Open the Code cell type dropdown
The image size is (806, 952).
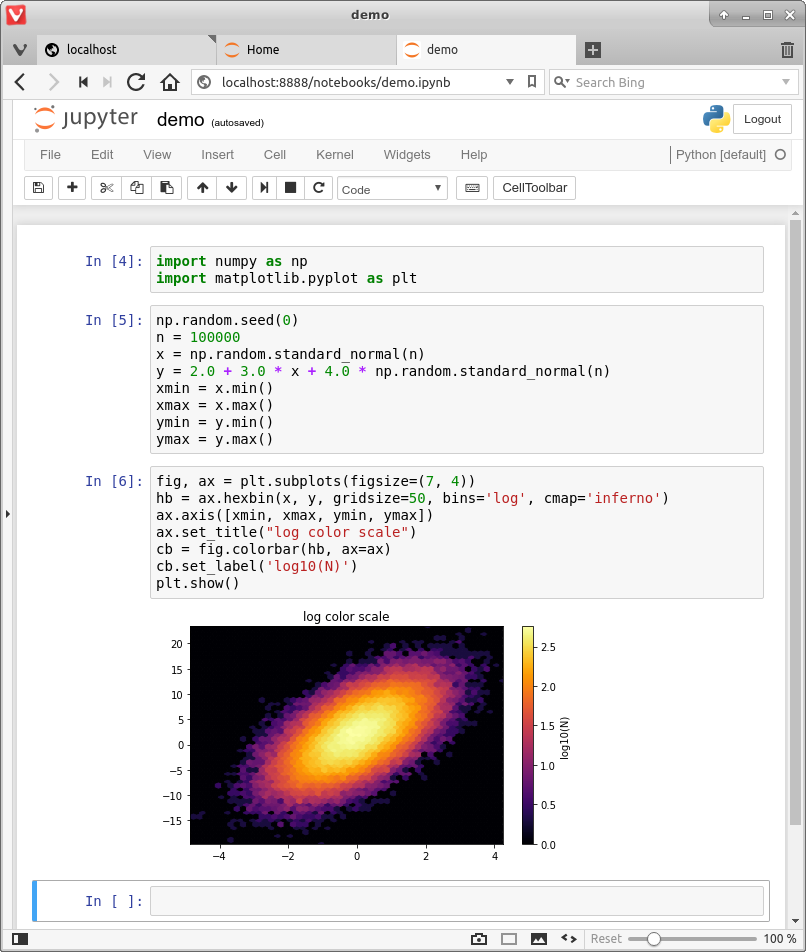tap(392, 188)
